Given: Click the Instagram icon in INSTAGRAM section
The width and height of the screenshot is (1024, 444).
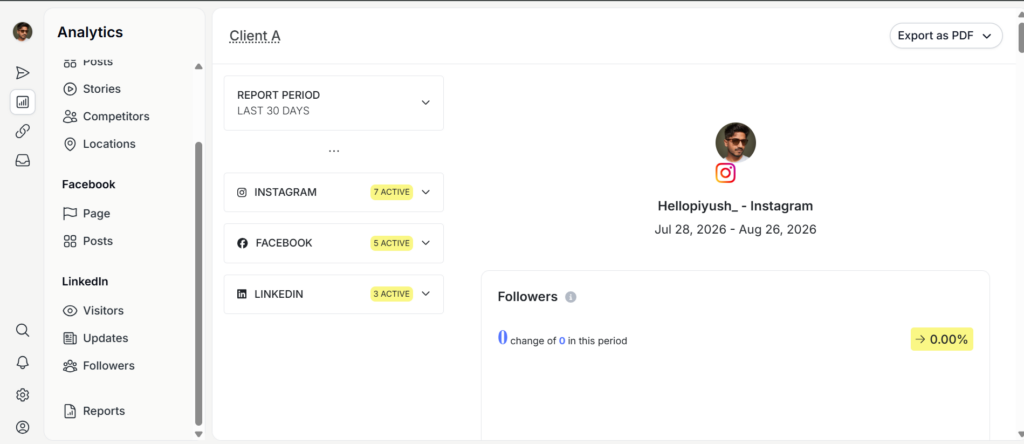Looking at the screenshot, I should (242, 193).
